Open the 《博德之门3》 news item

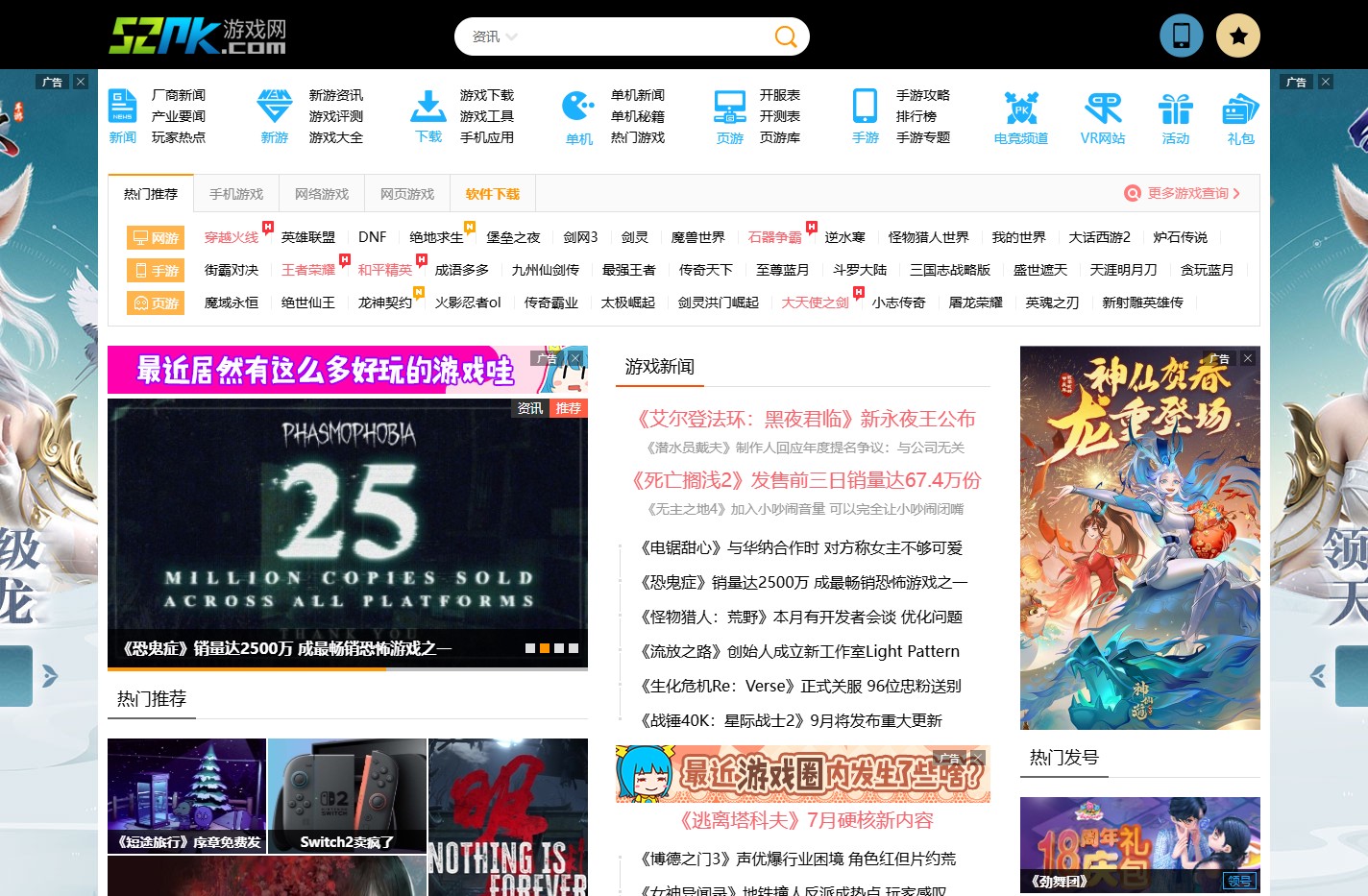pyautogui.click(x=797, y=859)
